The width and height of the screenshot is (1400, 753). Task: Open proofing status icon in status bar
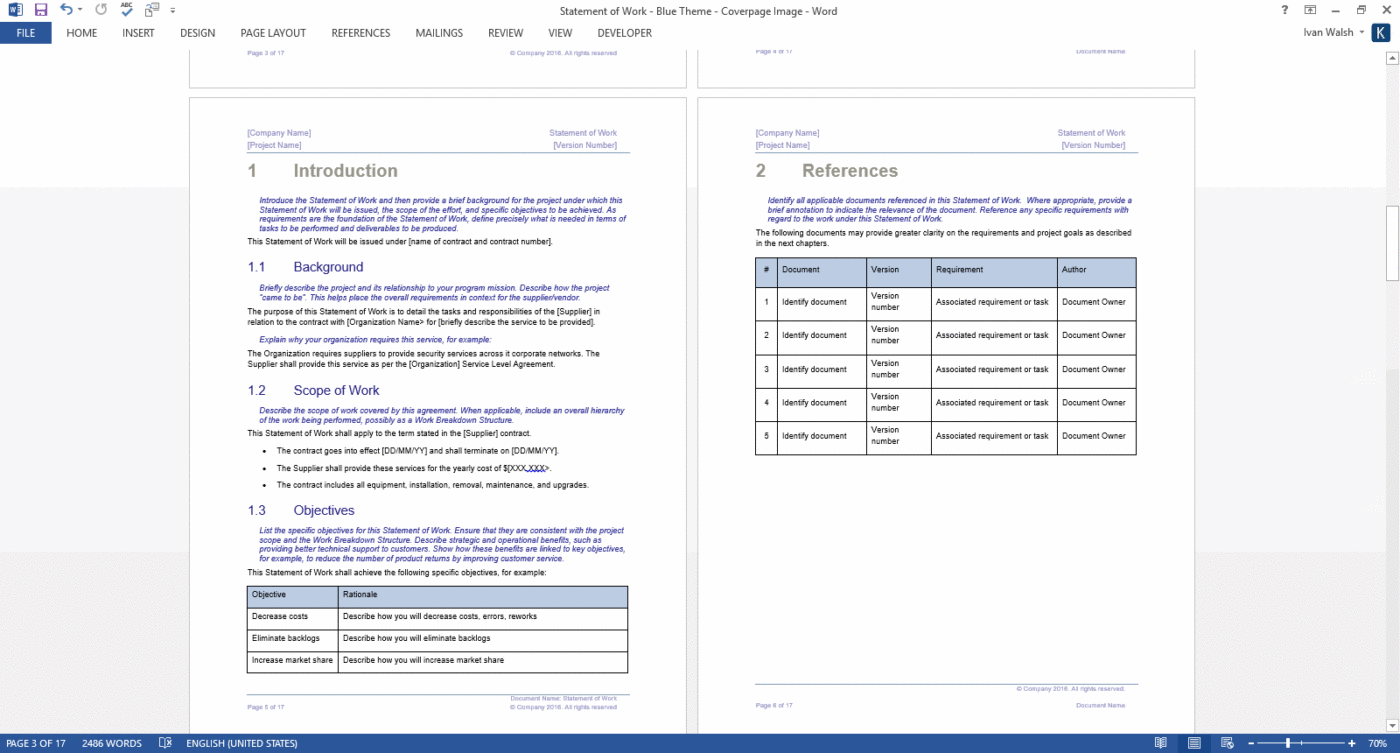pyautogui.click(x=164, y=743)
